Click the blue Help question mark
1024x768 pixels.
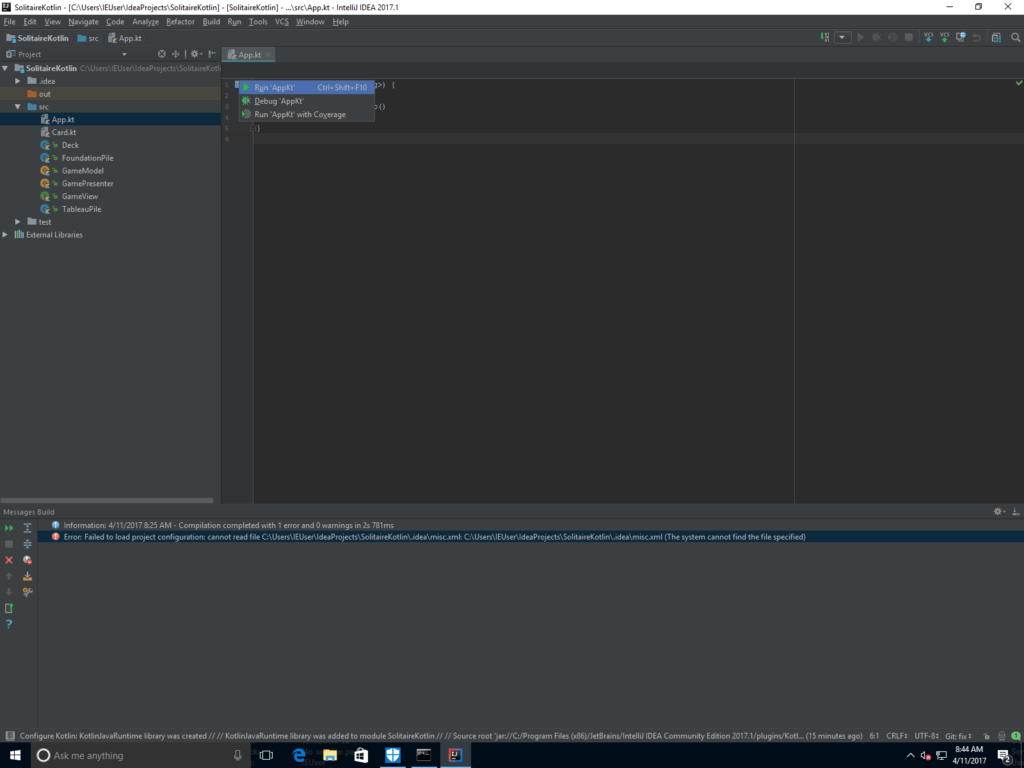click(x=9, y=624)
